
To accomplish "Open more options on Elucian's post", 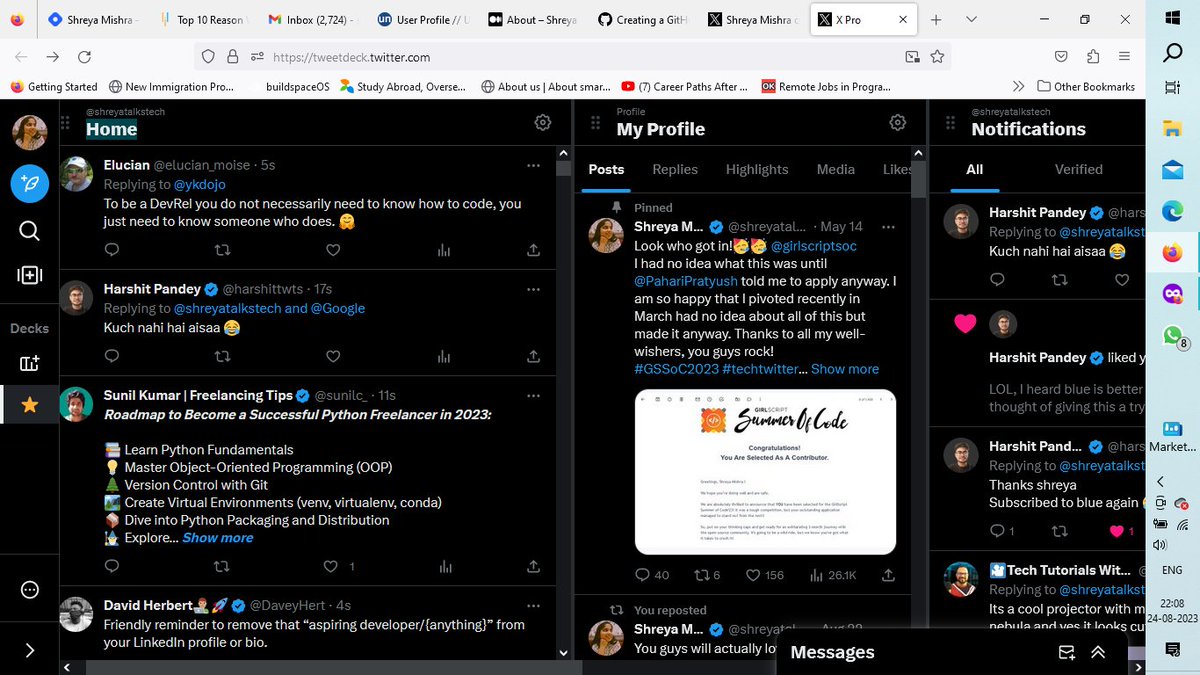I will click(x=535, y=165).
